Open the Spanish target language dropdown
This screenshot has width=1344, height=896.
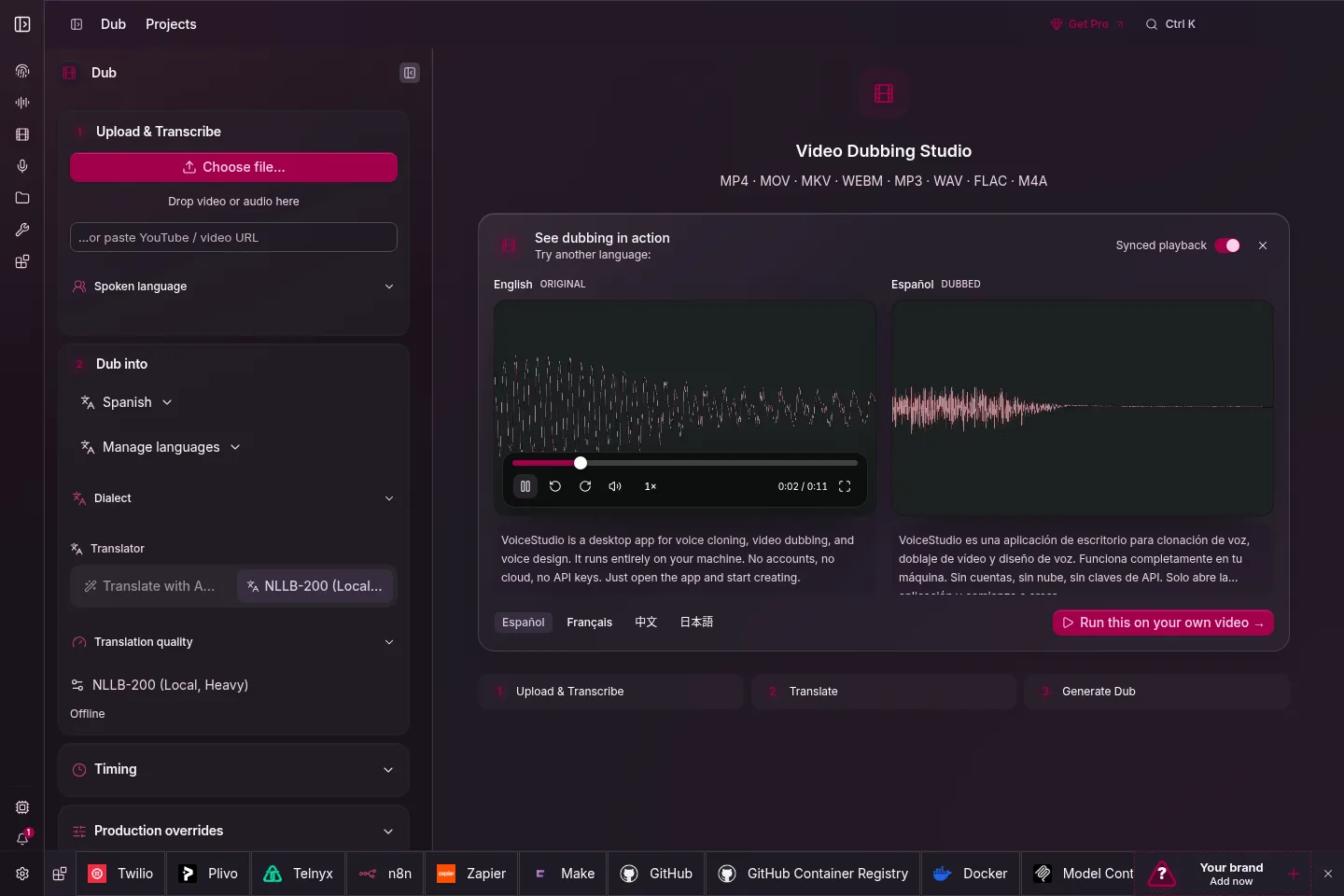(127, 402)
